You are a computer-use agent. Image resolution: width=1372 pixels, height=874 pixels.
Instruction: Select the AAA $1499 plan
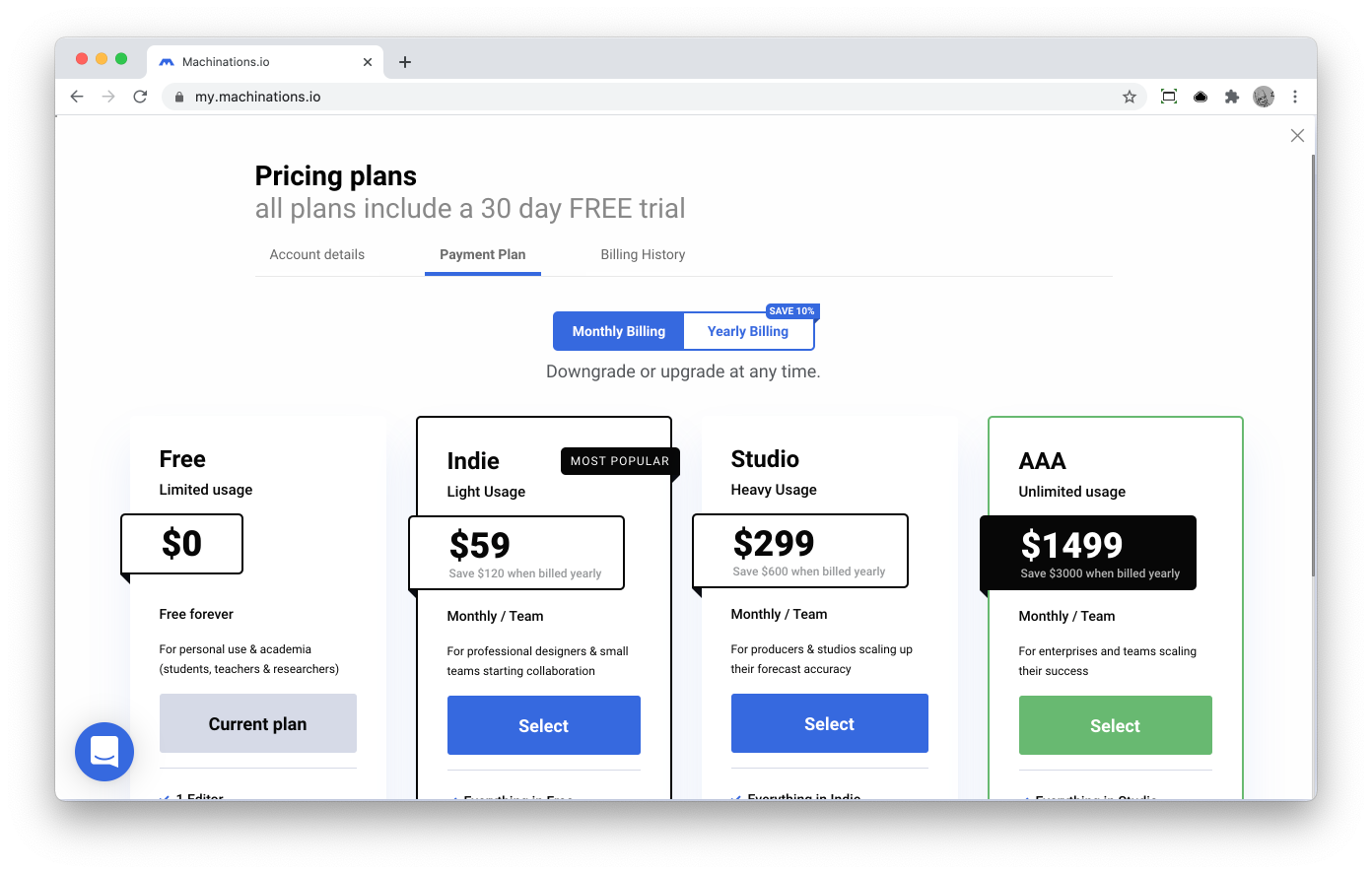1116,725
